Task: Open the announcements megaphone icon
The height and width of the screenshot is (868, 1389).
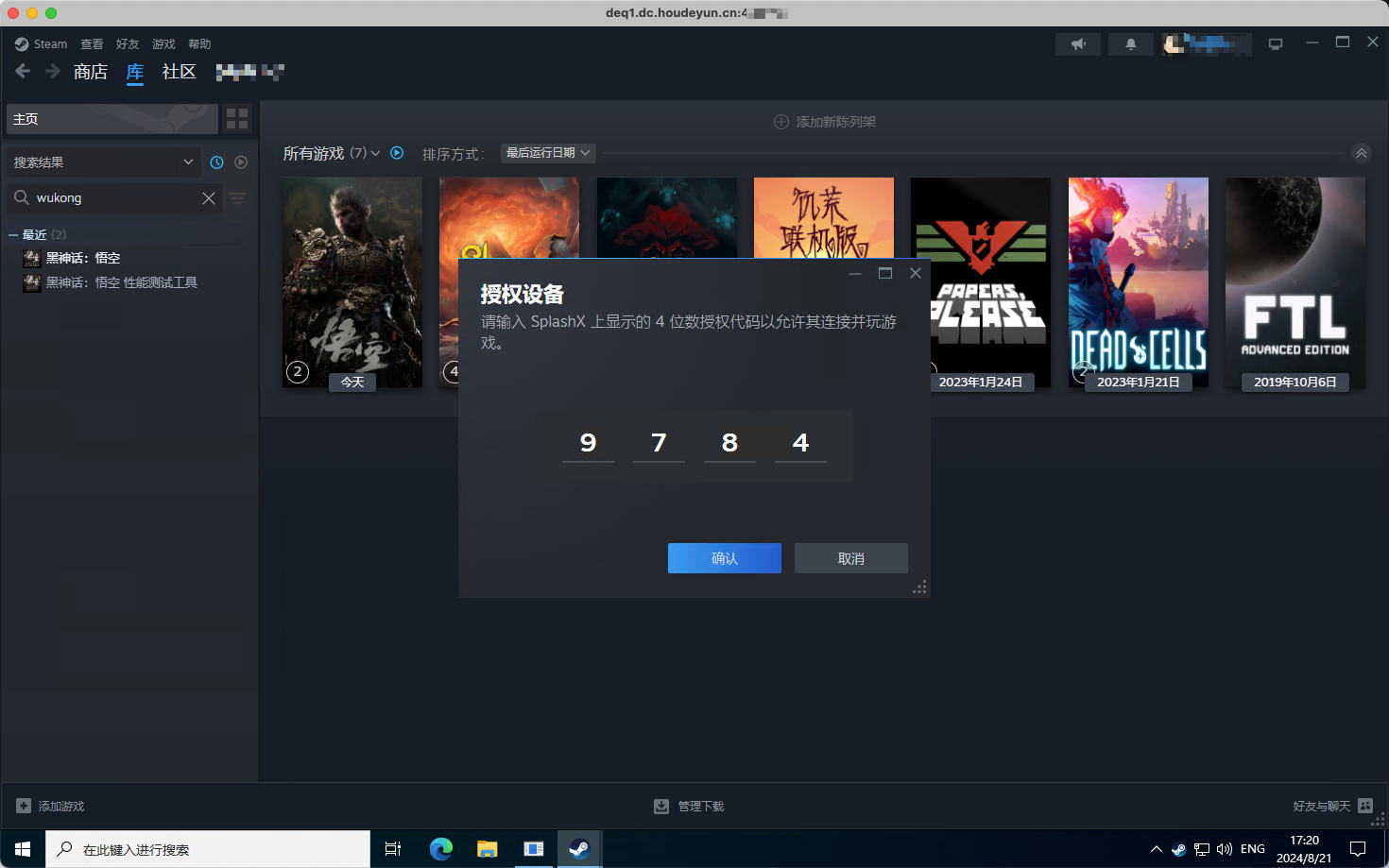Action: coord(1078,44)
